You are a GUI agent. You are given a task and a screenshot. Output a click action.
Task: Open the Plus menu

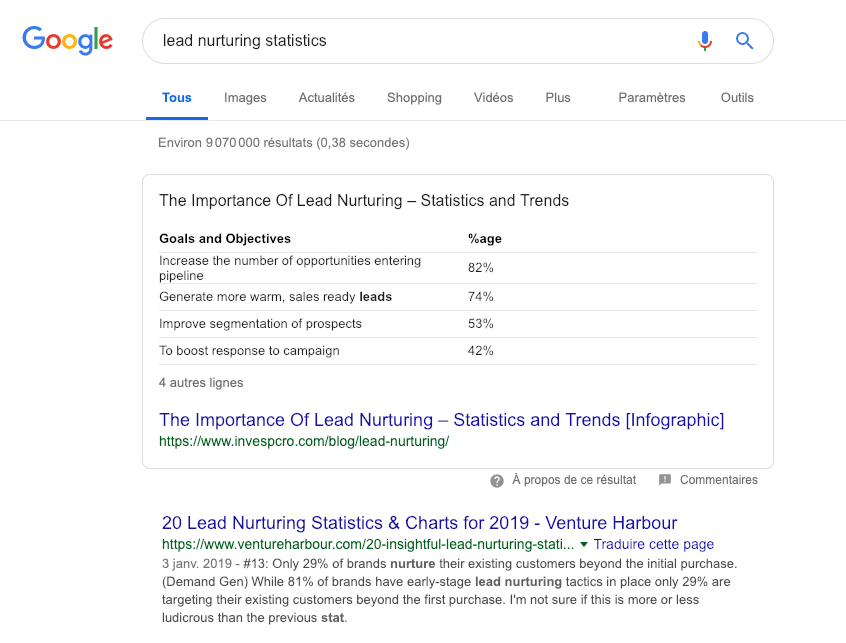pyautogui.click(x=558, y=98)
